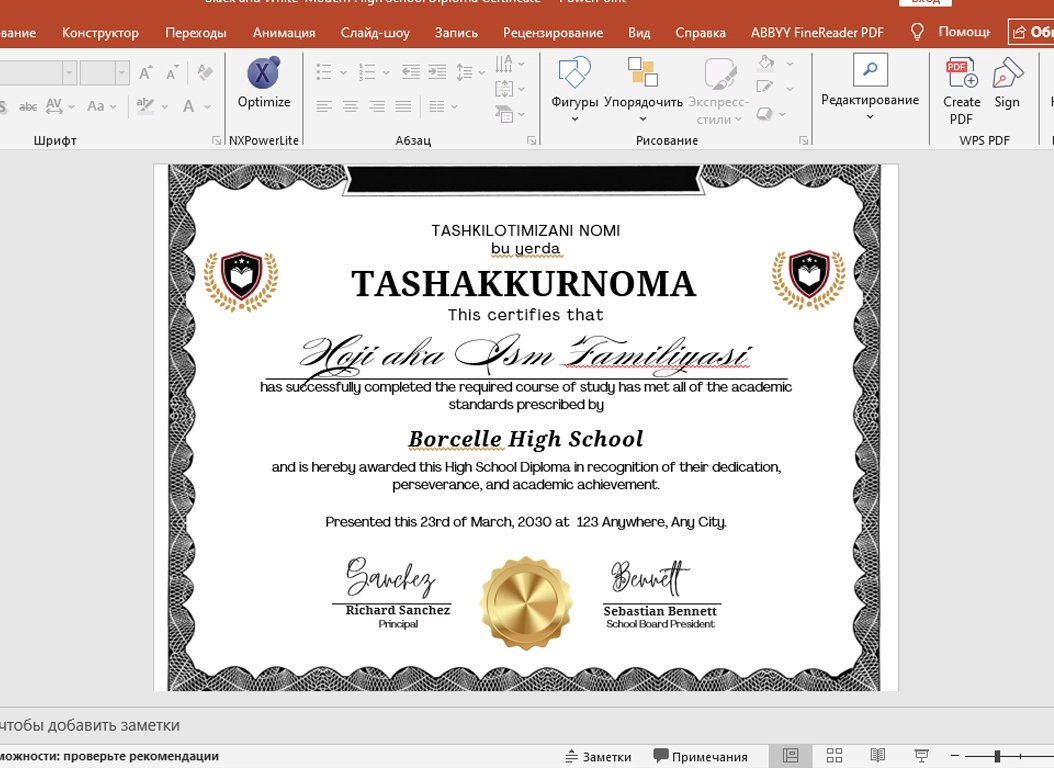Open the Запись tab
This screenshot has height=768, width=1054.
click(456, 32)
